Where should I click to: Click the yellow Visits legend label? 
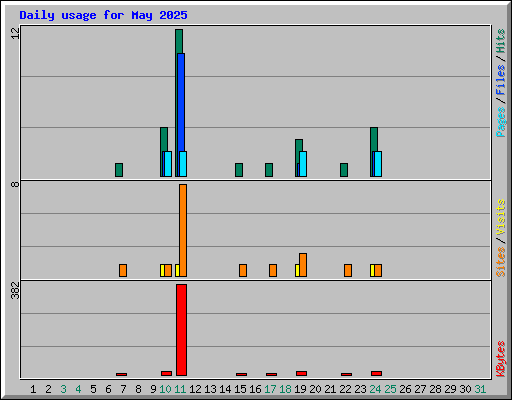coord(501,217)
